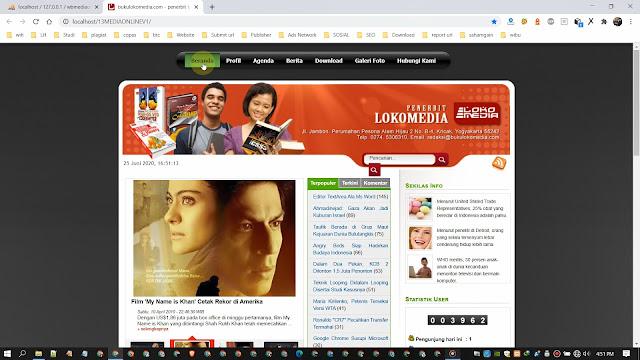Open the 'SEO' bookmark folder
This screenshot has height=360, width=640.
click(x=366, y=35)
